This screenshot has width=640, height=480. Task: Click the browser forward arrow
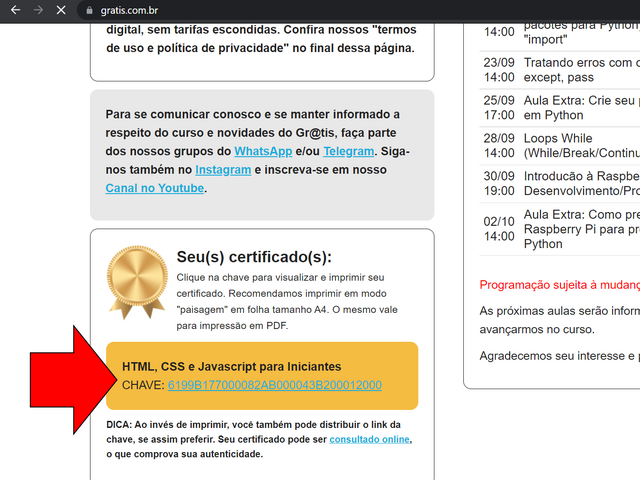(38, 9)
